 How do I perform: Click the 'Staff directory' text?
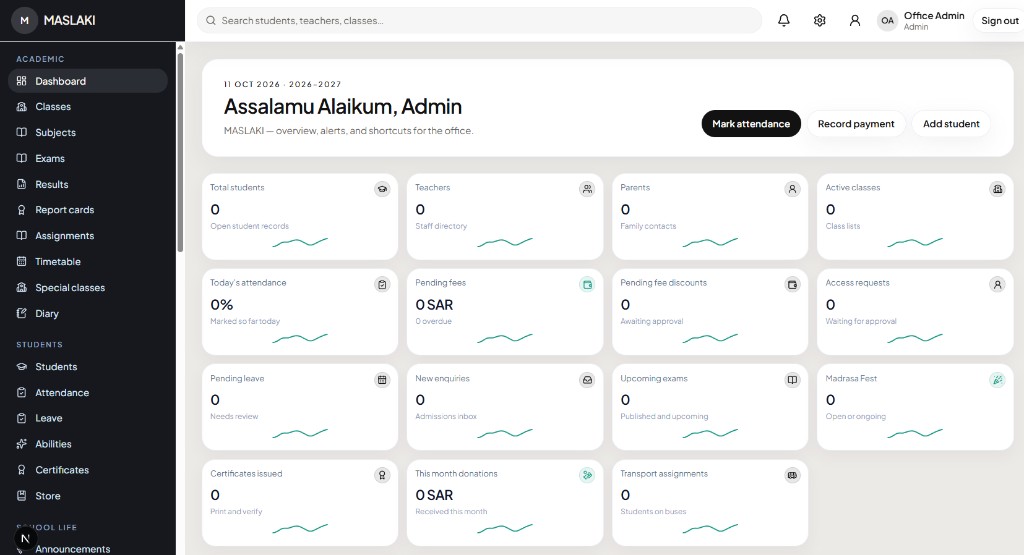(441, 226)
